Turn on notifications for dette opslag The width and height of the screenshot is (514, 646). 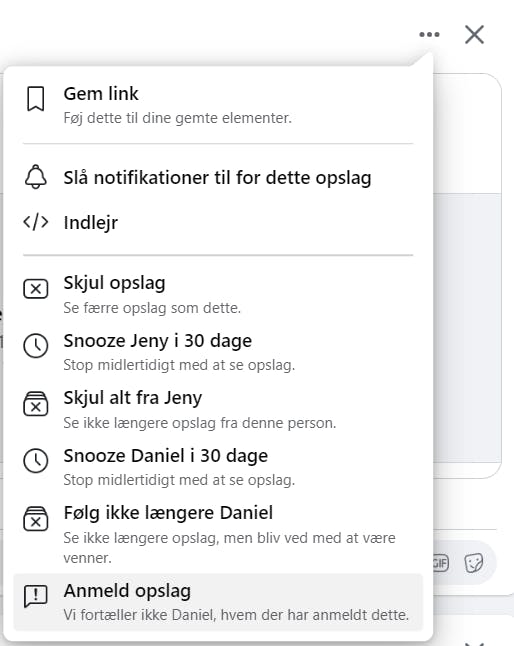tap(218, 178)
